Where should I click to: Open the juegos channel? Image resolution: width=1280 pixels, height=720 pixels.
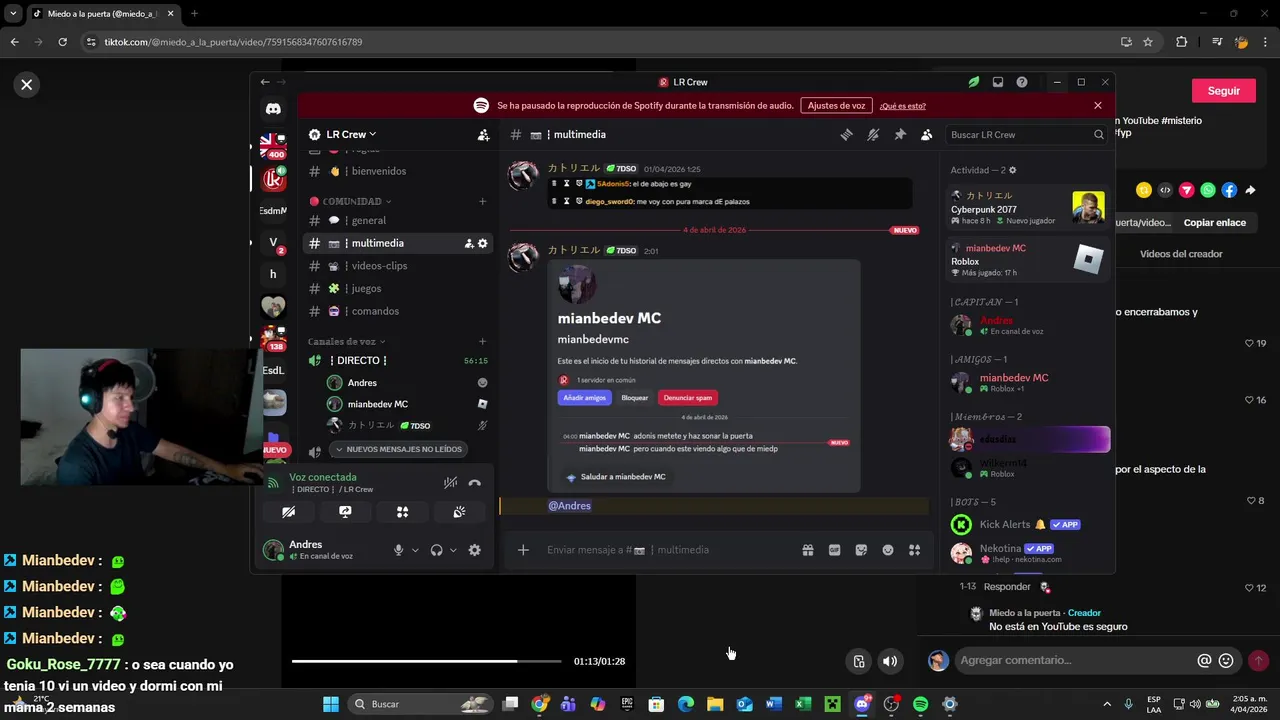(398, 288)
